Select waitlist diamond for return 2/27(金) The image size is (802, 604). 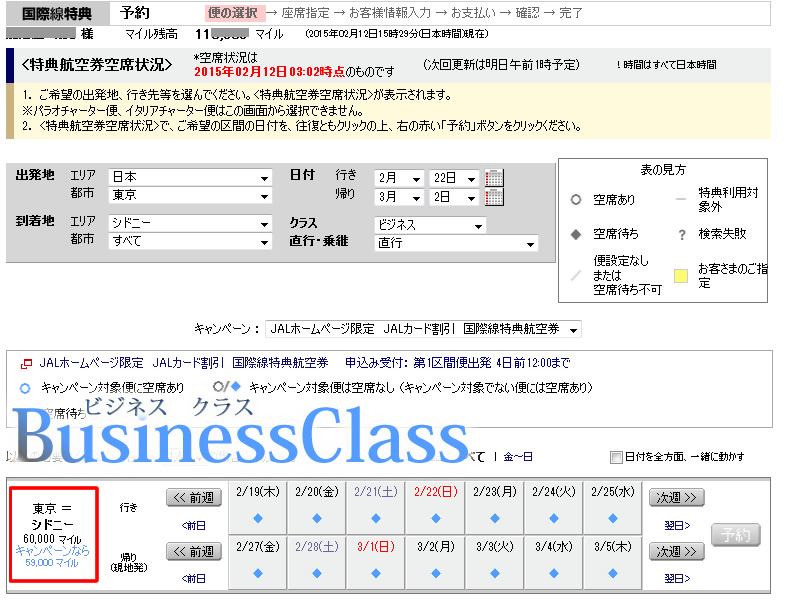coord(258,573)
